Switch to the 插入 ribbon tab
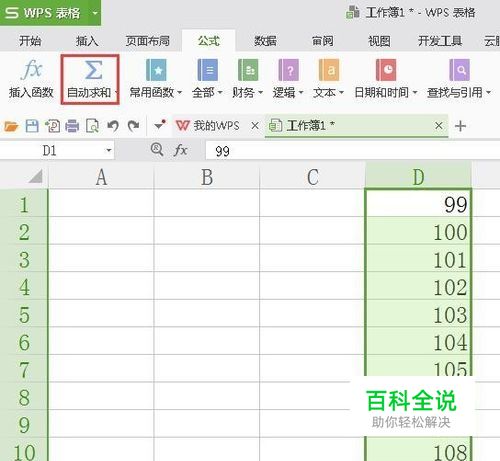The width and height of the screenshot is (500, 461). [87, 41]
